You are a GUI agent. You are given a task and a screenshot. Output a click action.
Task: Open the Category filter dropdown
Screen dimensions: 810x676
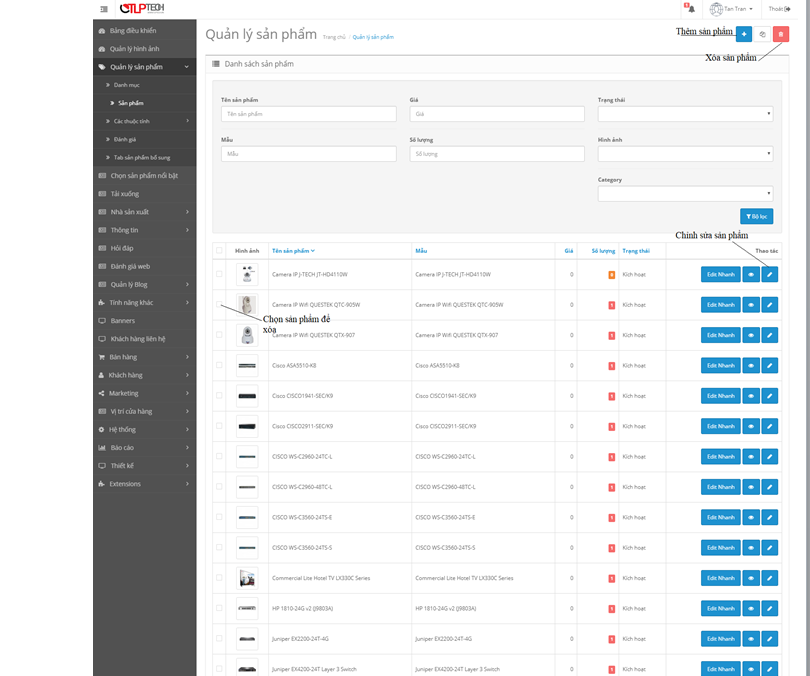tap(686, 194)
